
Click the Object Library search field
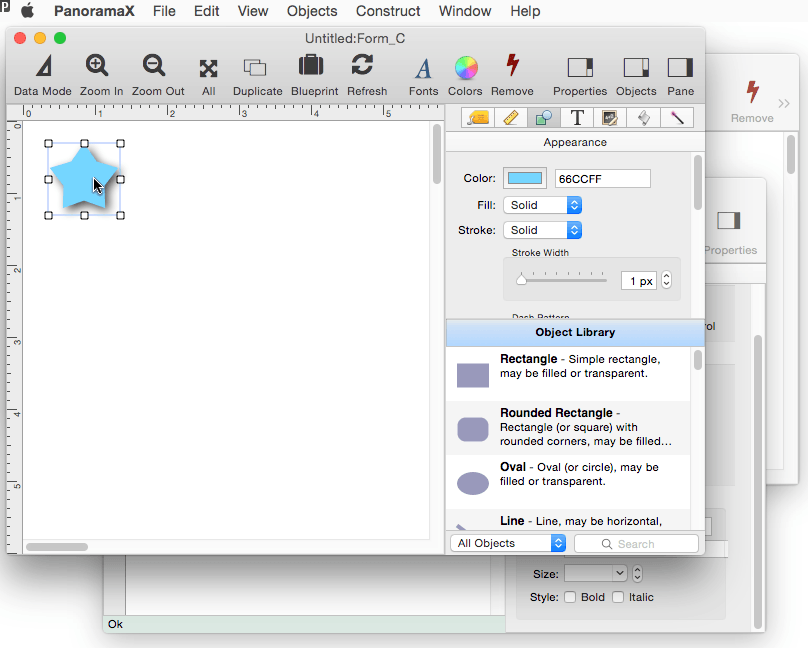coord(636,543)
